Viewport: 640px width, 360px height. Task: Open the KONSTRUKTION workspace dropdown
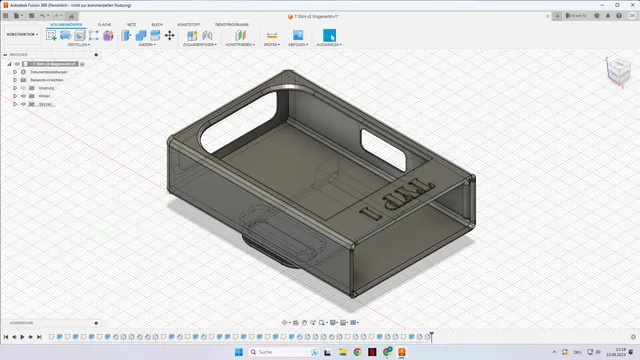(x=22, y=34)
